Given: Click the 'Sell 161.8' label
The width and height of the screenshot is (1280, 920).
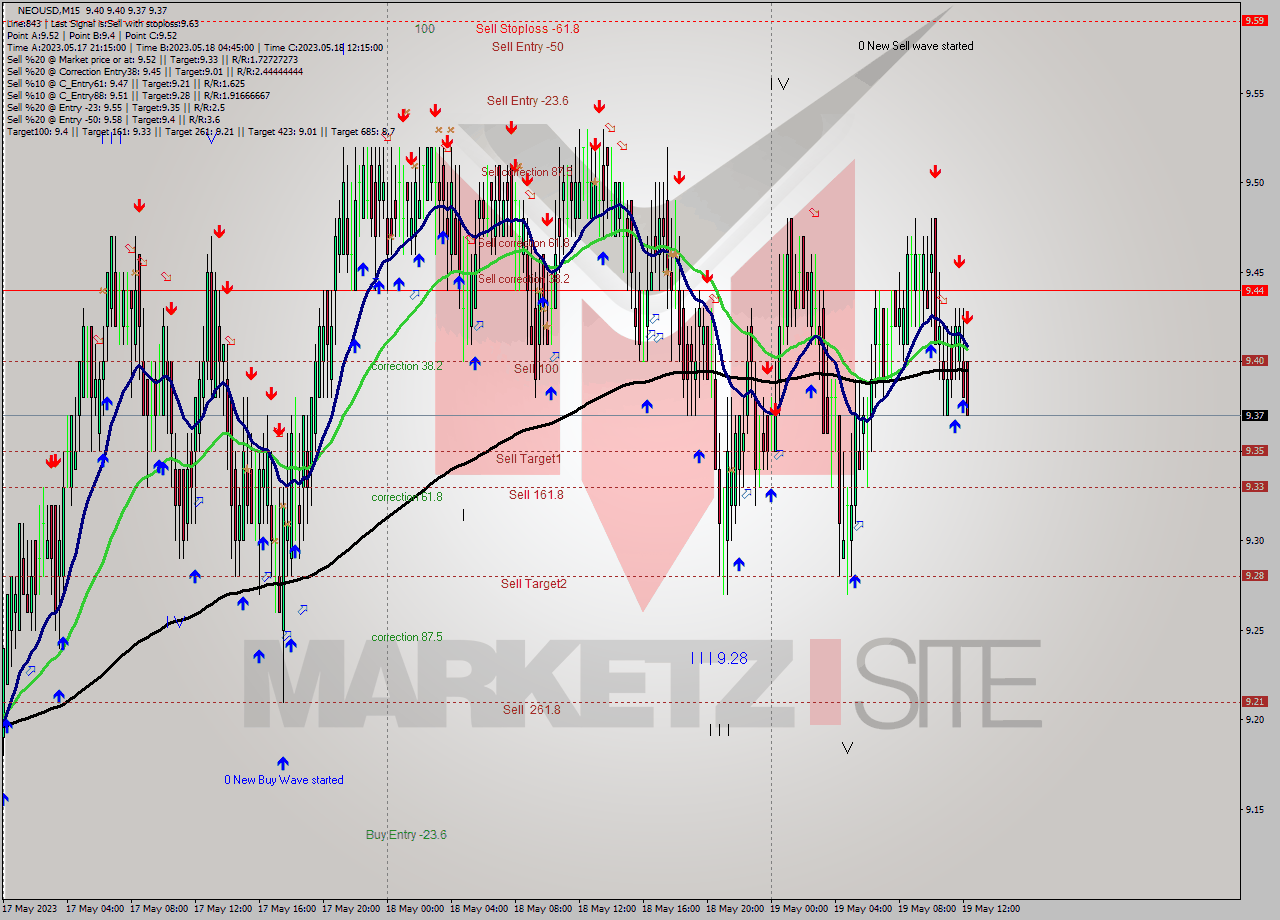Looking at the screenshot, I should click(x=536, y=495).
